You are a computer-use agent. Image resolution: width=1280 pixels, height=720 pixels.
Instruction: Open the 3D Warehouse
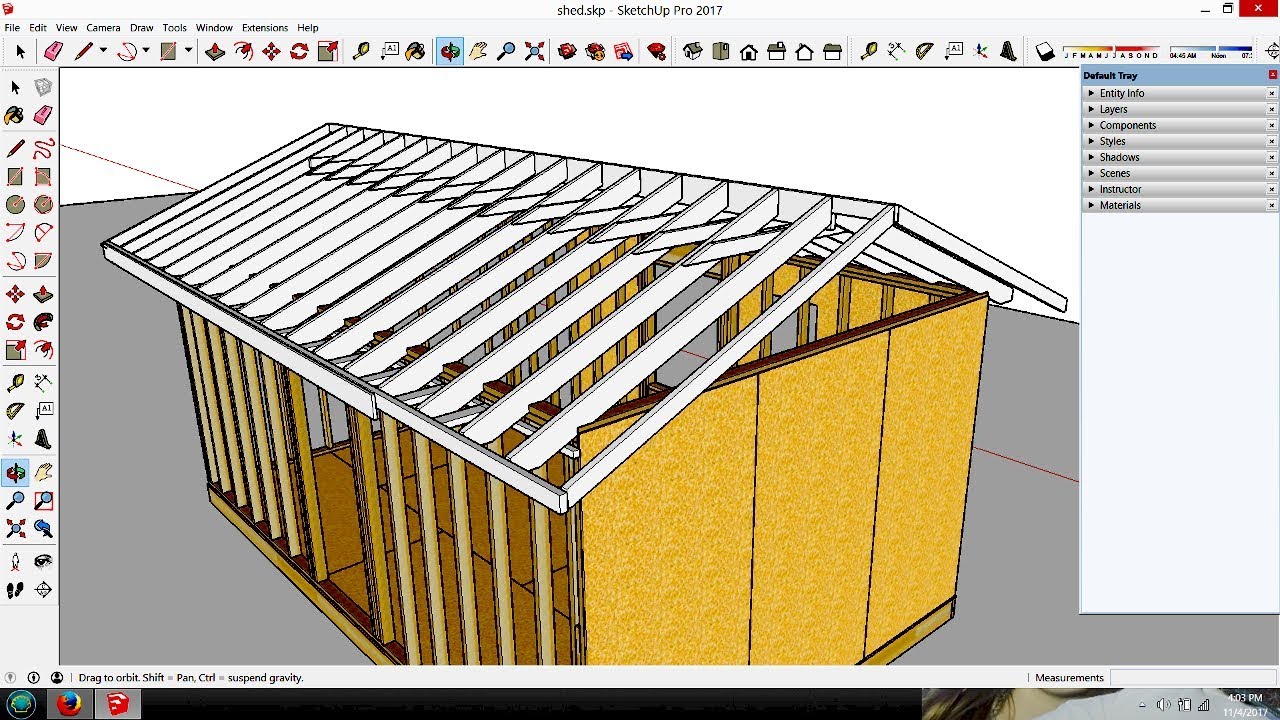click(x=567, y=51)
